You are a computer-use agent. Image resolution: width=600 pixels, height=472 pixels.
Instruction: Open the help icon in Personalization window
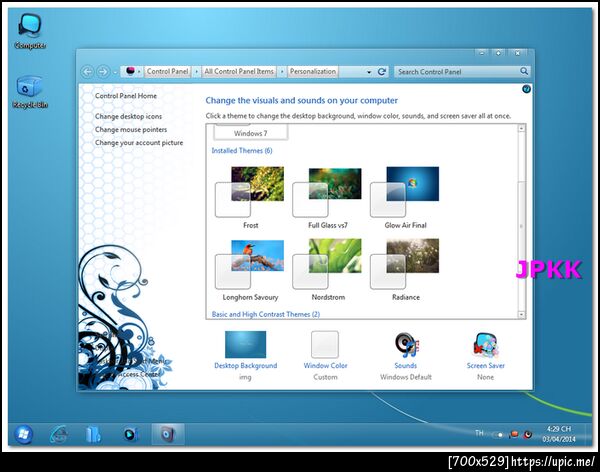tap(526, 89)
